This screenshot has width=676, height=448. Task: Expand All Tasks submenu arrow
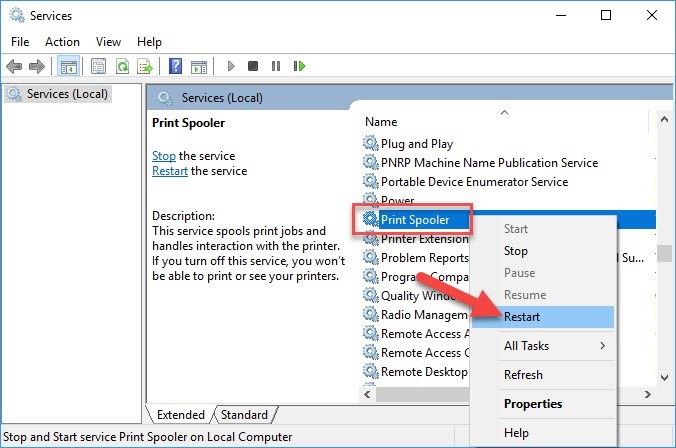pos(602,346)
